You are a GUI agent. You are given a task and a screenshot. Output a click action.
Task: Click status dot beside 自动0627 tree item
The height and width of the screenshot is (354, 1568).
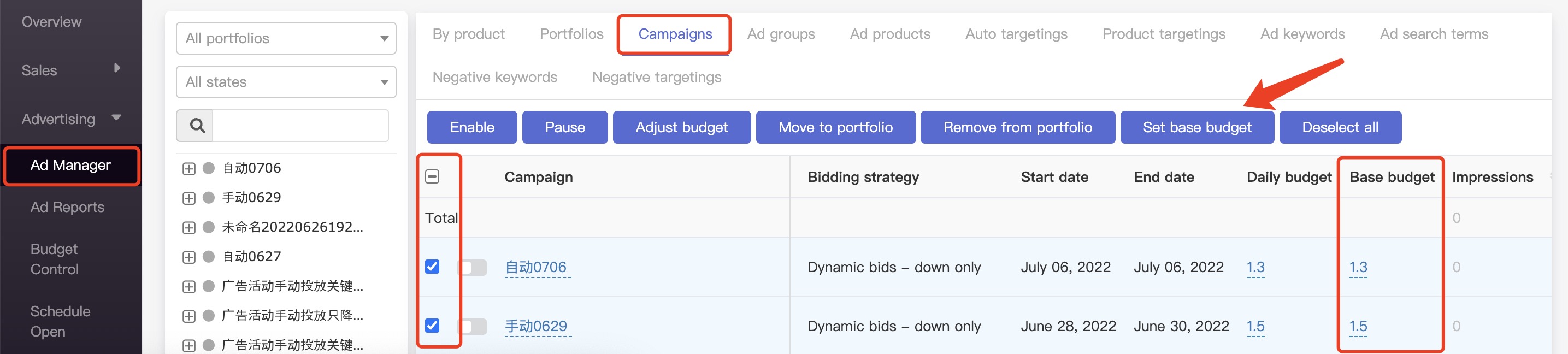[209, 257]
